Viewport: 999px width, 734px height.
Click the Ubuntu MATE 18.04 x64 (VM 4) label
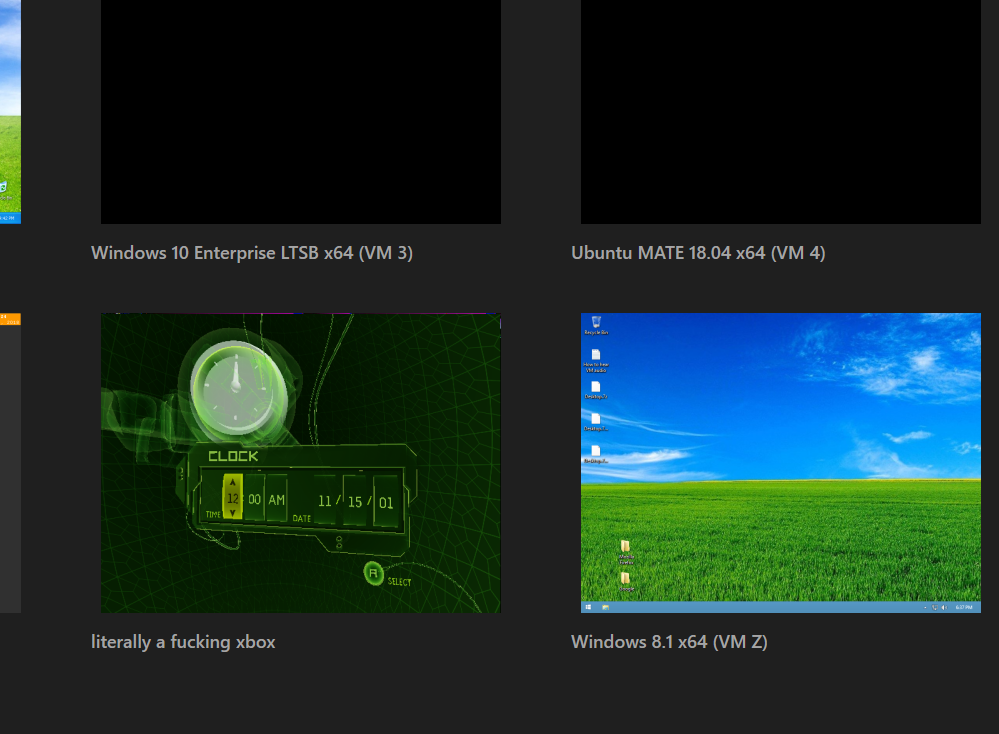click(698, 253)
